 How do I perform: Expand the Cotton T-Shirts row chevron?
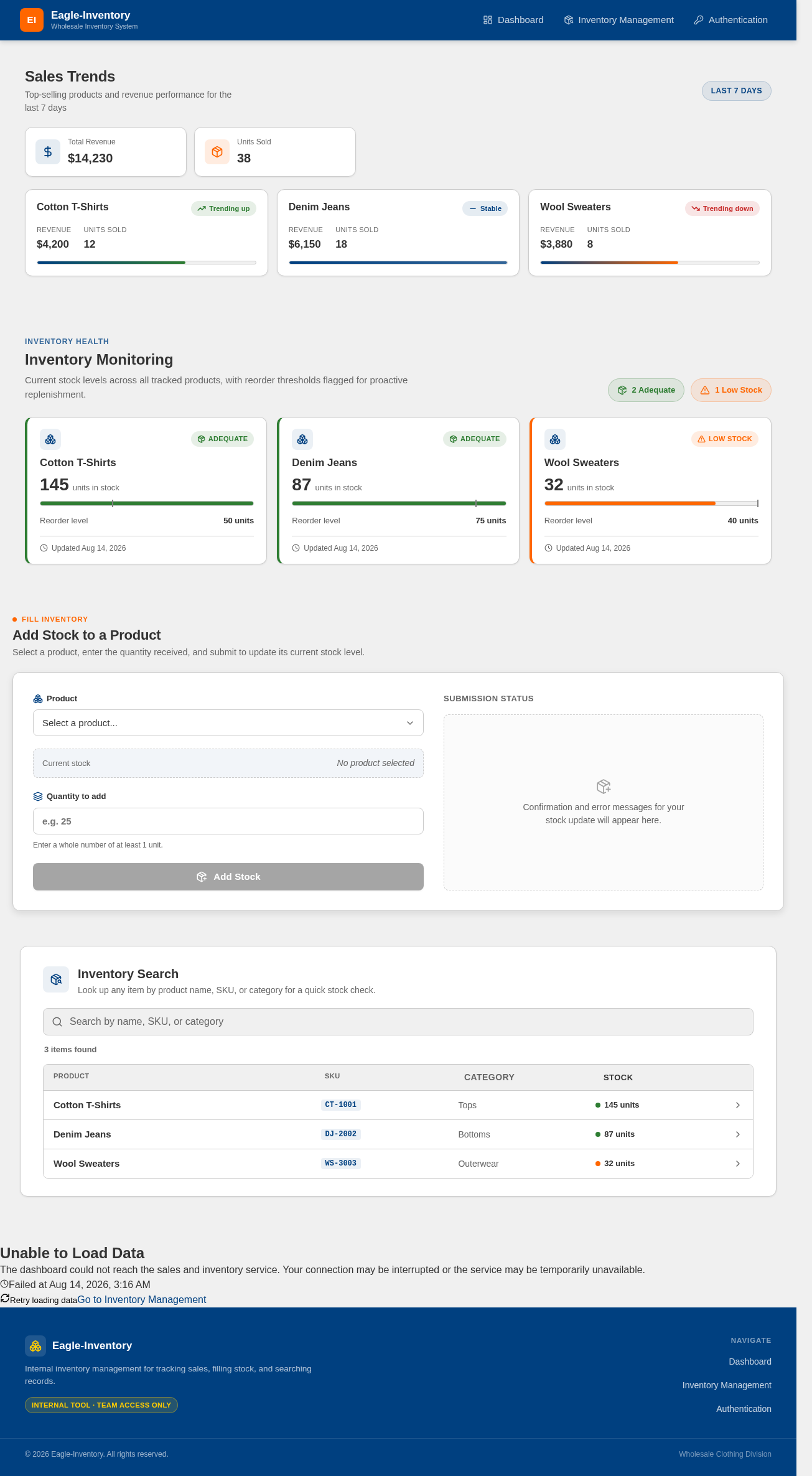[738, 1105]
